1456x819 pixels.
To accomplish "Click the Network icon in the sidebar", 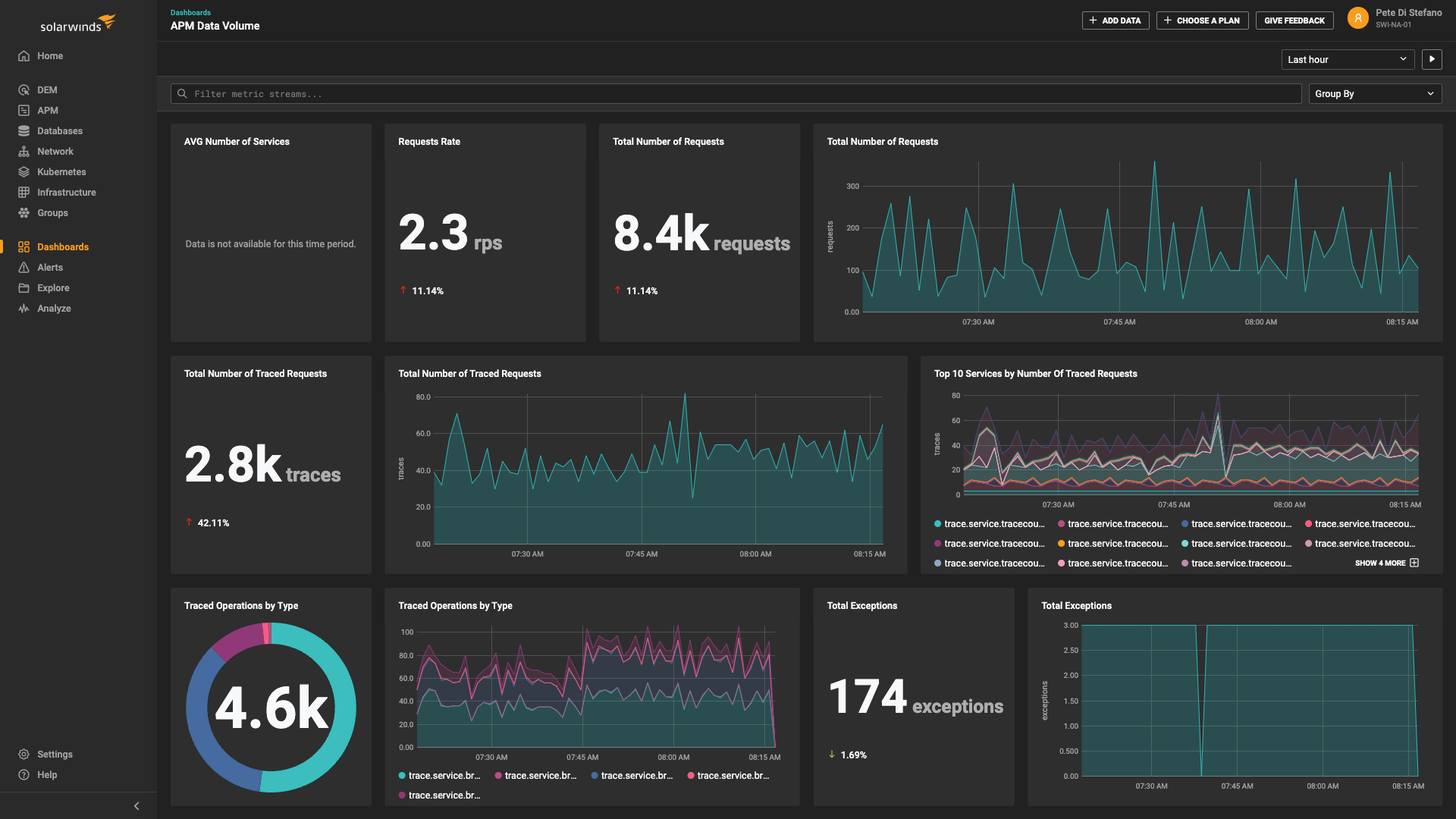I will coord(24,151).
